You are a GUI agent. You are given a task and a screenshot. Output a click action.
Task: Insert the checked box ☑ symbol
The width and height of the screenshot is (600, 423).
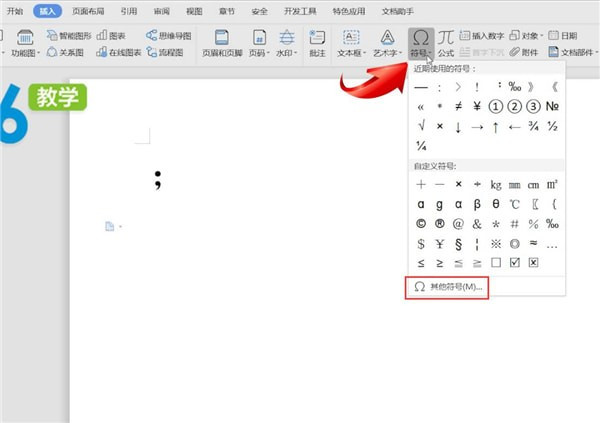[x=515, y=263]
